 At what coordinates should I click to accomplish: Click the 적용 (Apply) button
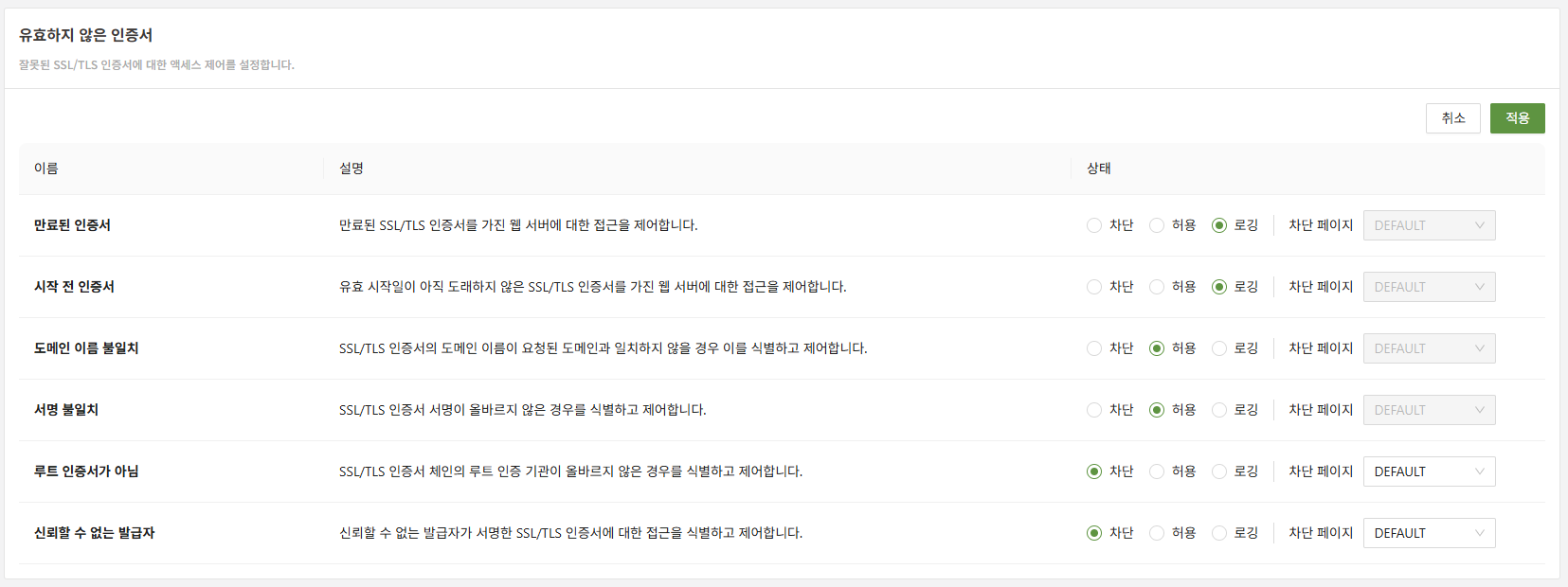[1517, 118]
